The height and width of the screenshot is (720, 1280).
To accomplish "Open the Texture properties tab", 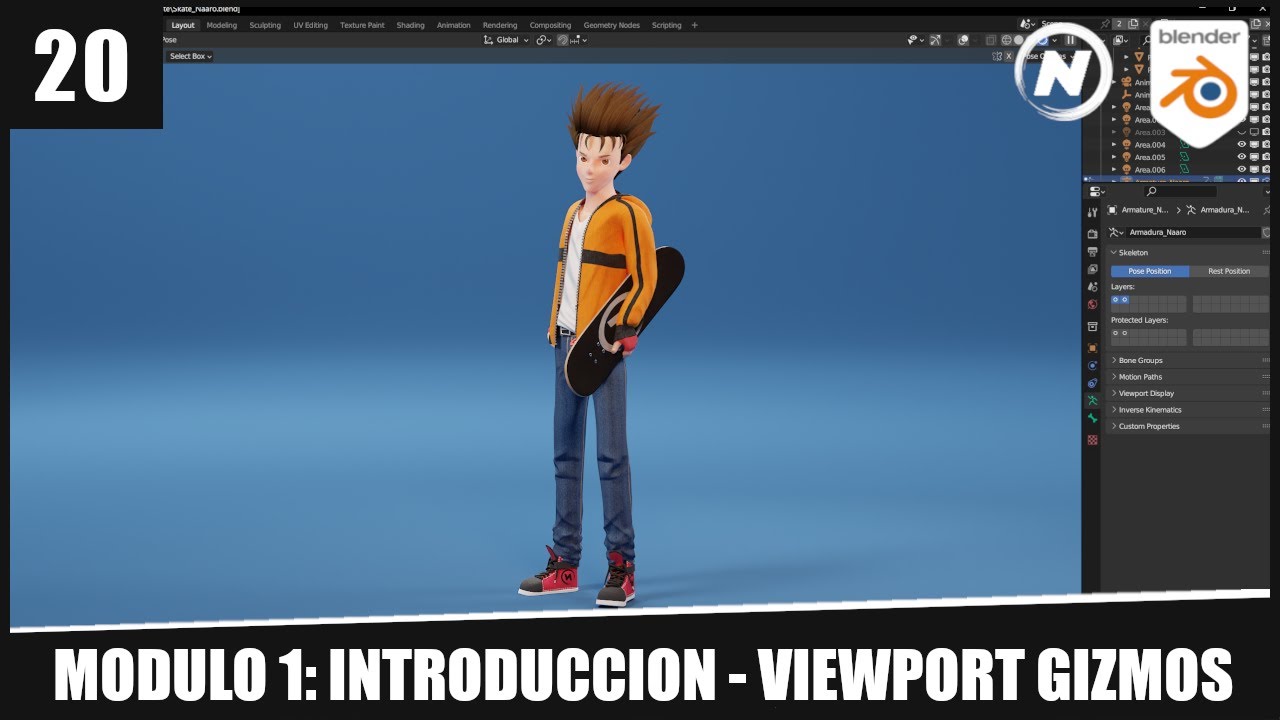I will click(1092, 439).
